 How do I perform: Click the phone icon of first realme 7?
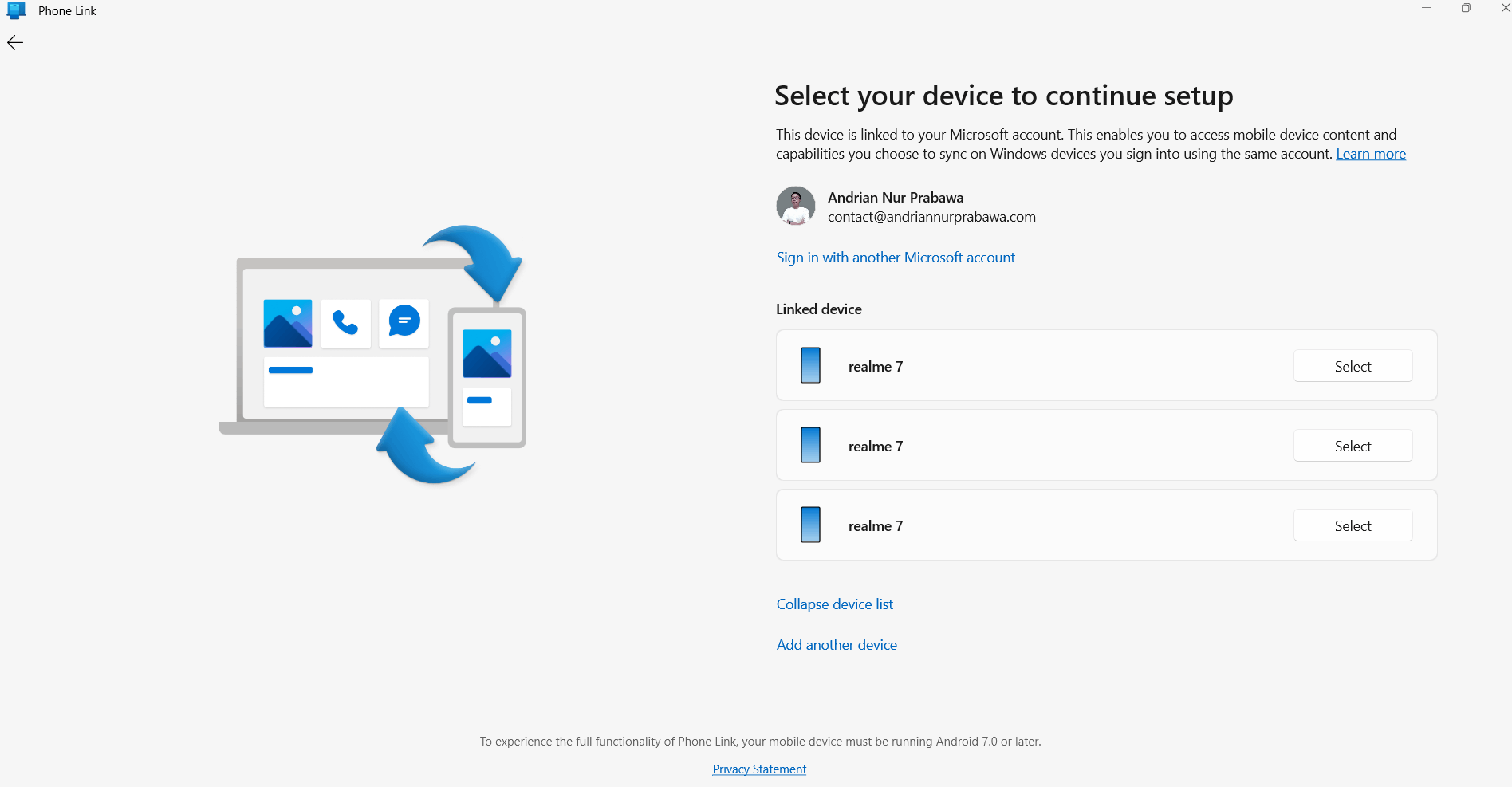click(810, 365)
